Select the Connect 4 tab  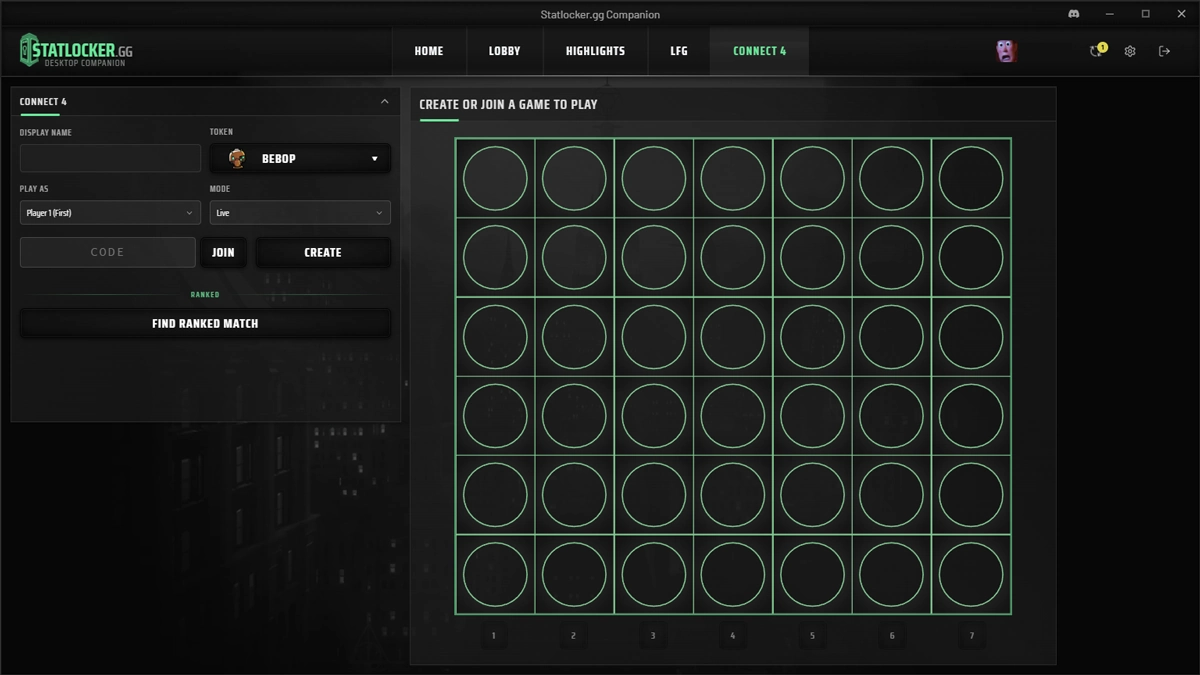(x=760, y=51)
